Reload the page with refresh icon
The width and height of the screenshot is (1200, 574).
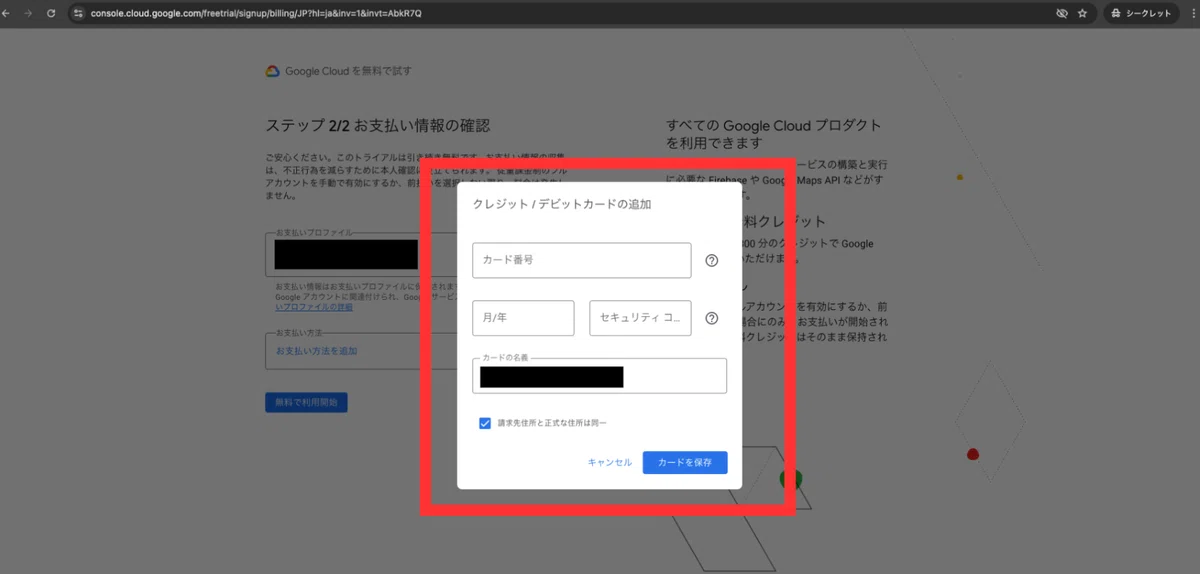[x=50, y=13]
